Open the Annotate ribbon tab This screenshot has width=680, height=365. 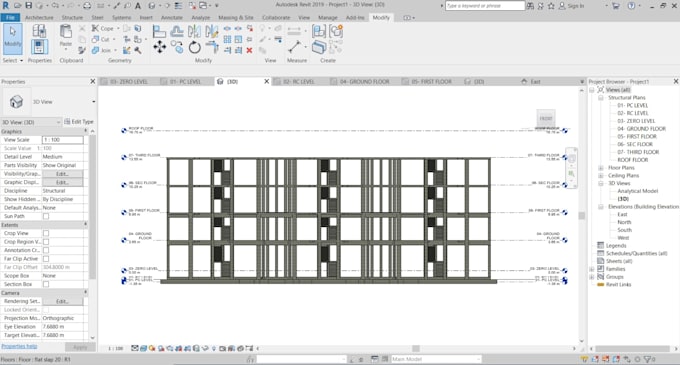point(172,18)
